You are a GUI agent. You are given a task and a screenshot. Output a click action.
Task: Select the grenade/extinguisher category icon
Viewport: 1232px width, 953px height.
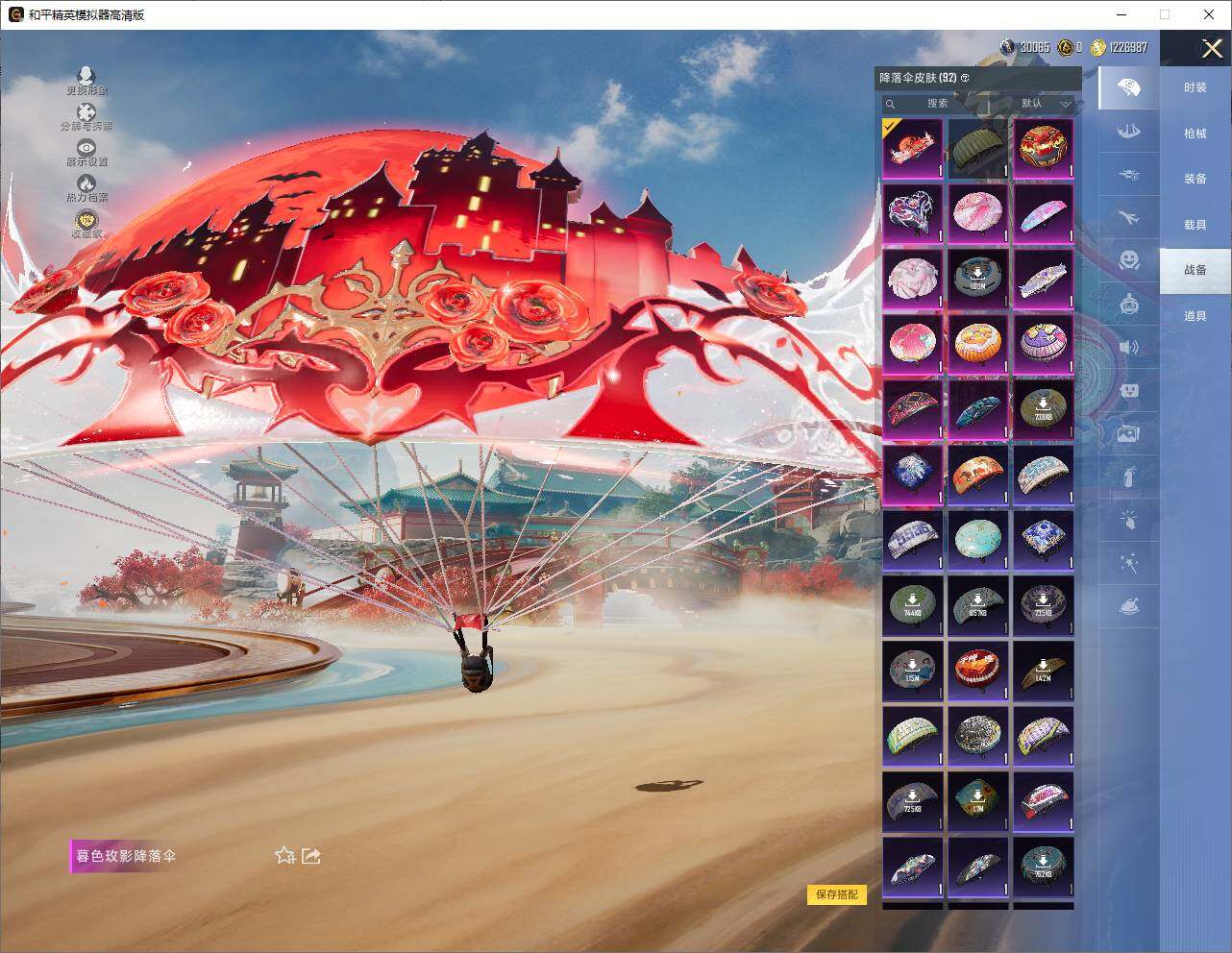(x=1129, y=476)
